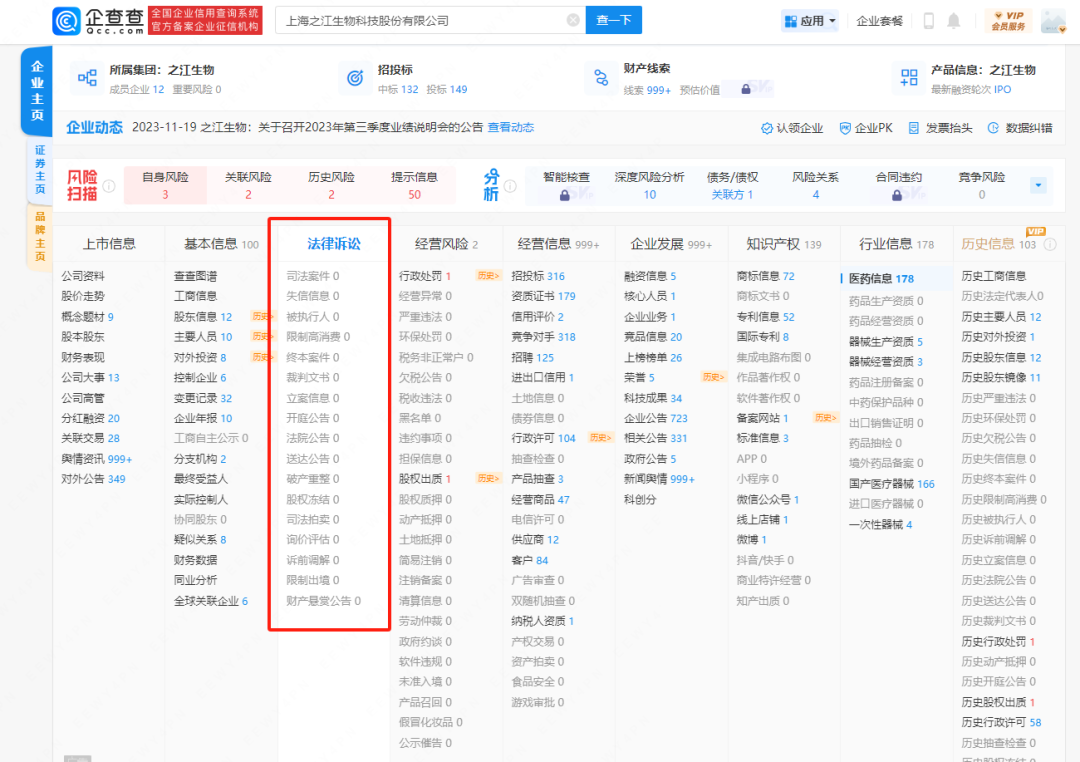1080x762 pixels.
Task: Select the 行业信息 tab header
Action: pos(896,244)
